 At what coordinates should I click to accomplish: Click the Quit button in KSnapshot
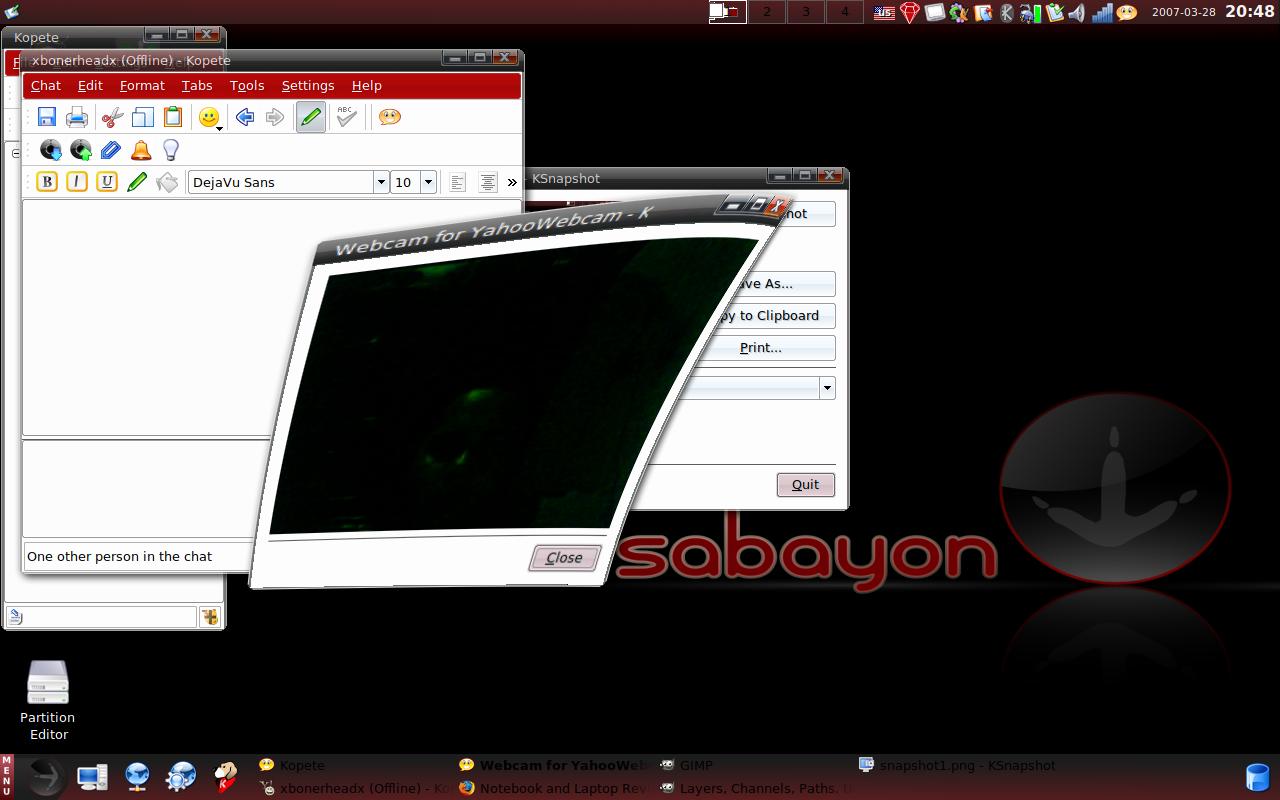coord(806,485)
